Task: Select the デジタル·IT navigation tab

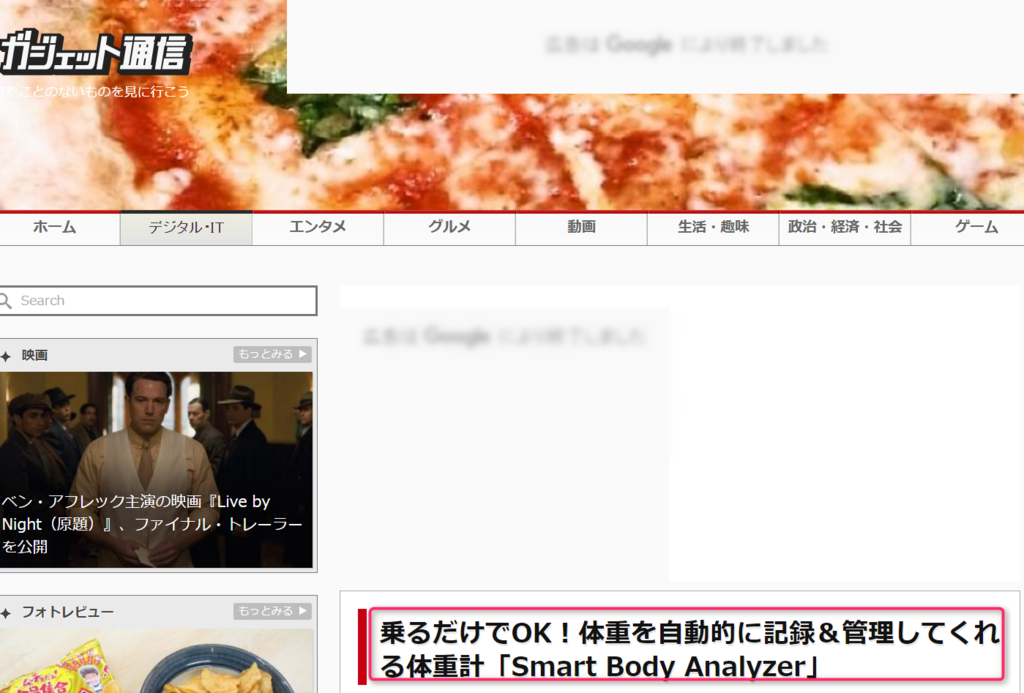Action: [186, 227]
